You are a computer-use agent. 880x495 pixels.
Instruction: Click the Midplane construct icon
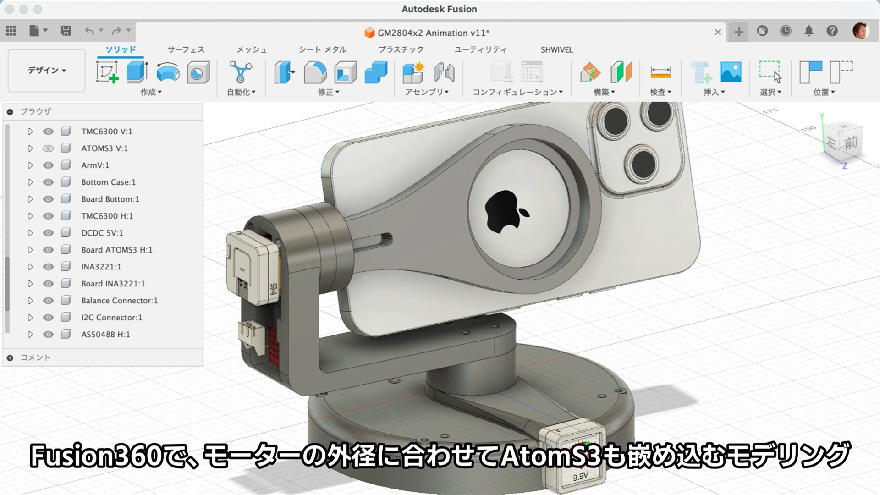point(621,72)
